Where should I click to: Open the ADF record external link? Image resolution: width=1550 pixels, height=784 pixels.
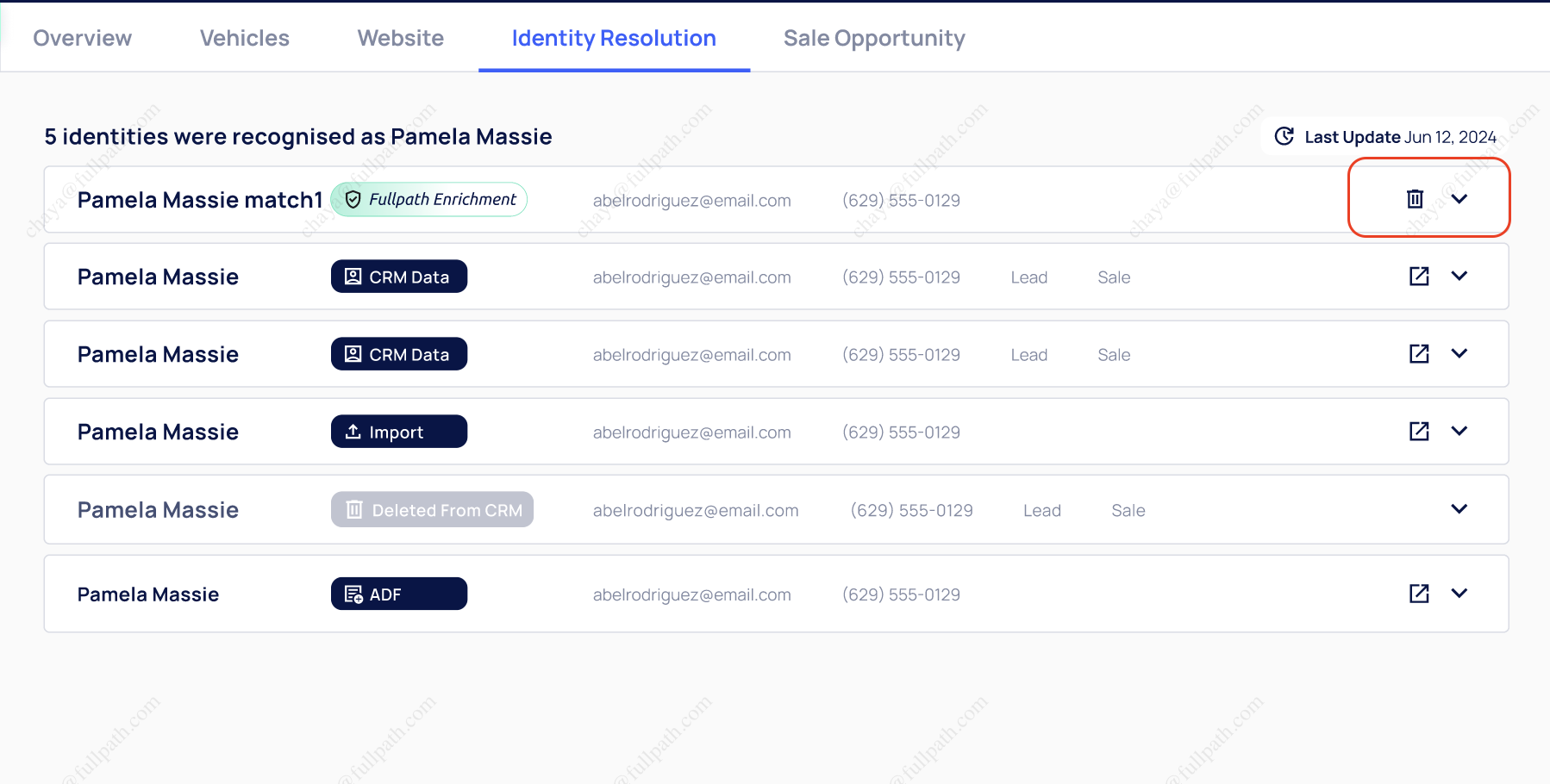click(x=1419, y=594)
